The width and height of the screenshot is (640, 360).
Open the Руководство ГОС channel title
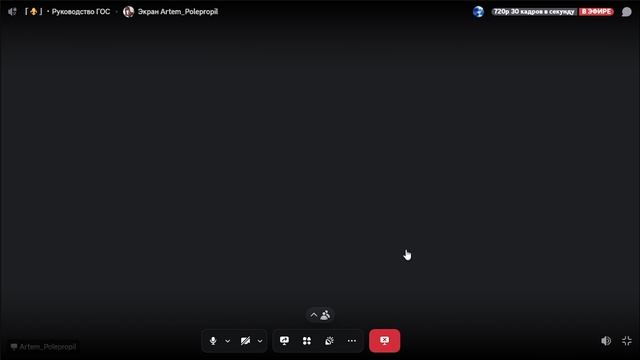pyautogui.click(x=81, y=12)
